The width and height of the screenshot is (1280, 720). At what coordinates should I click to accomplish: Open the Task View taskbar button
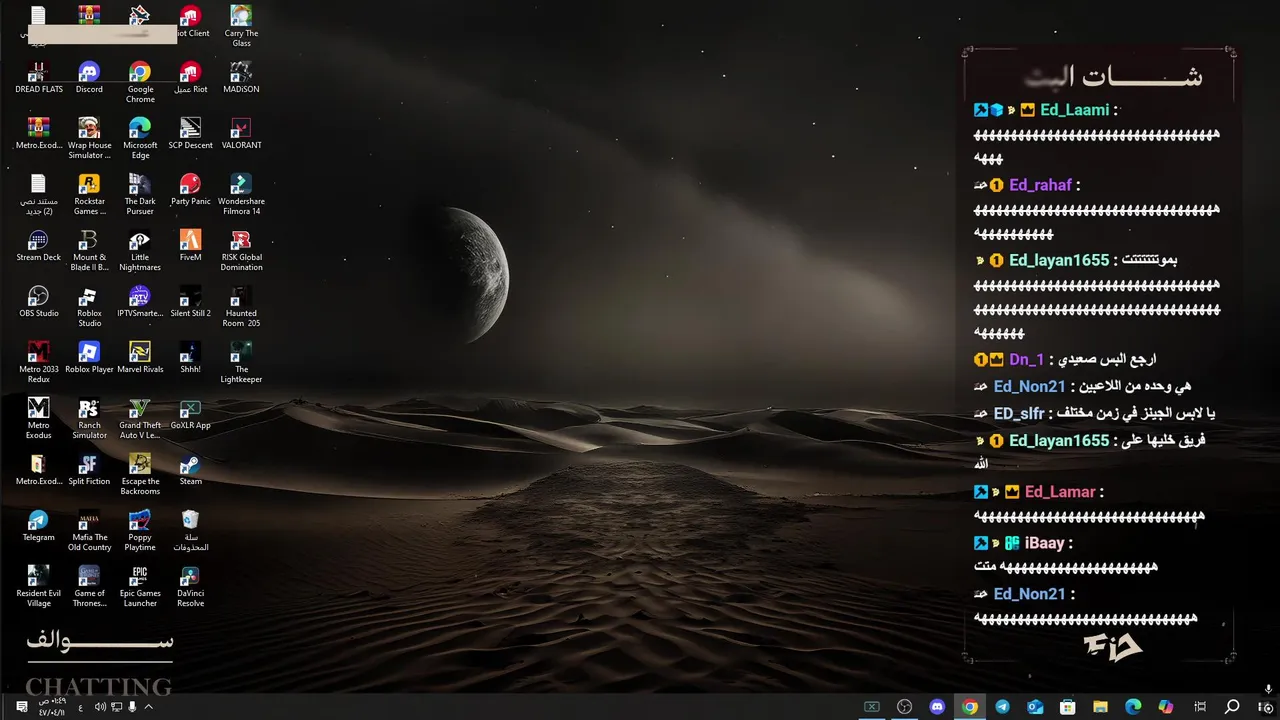click(x=1200, y=707)
